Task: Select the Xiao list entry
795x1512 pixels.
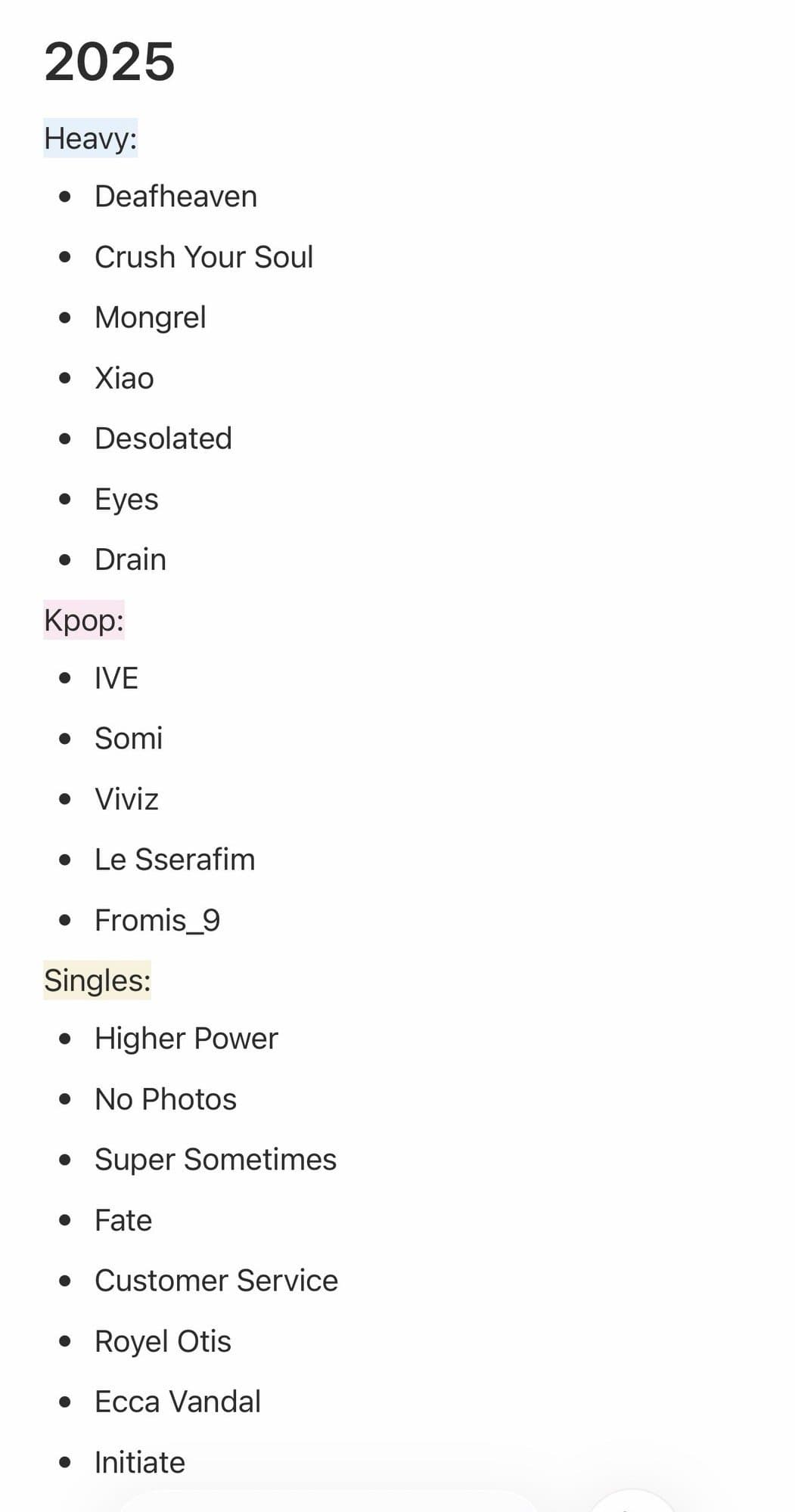Action: point(124,378)
